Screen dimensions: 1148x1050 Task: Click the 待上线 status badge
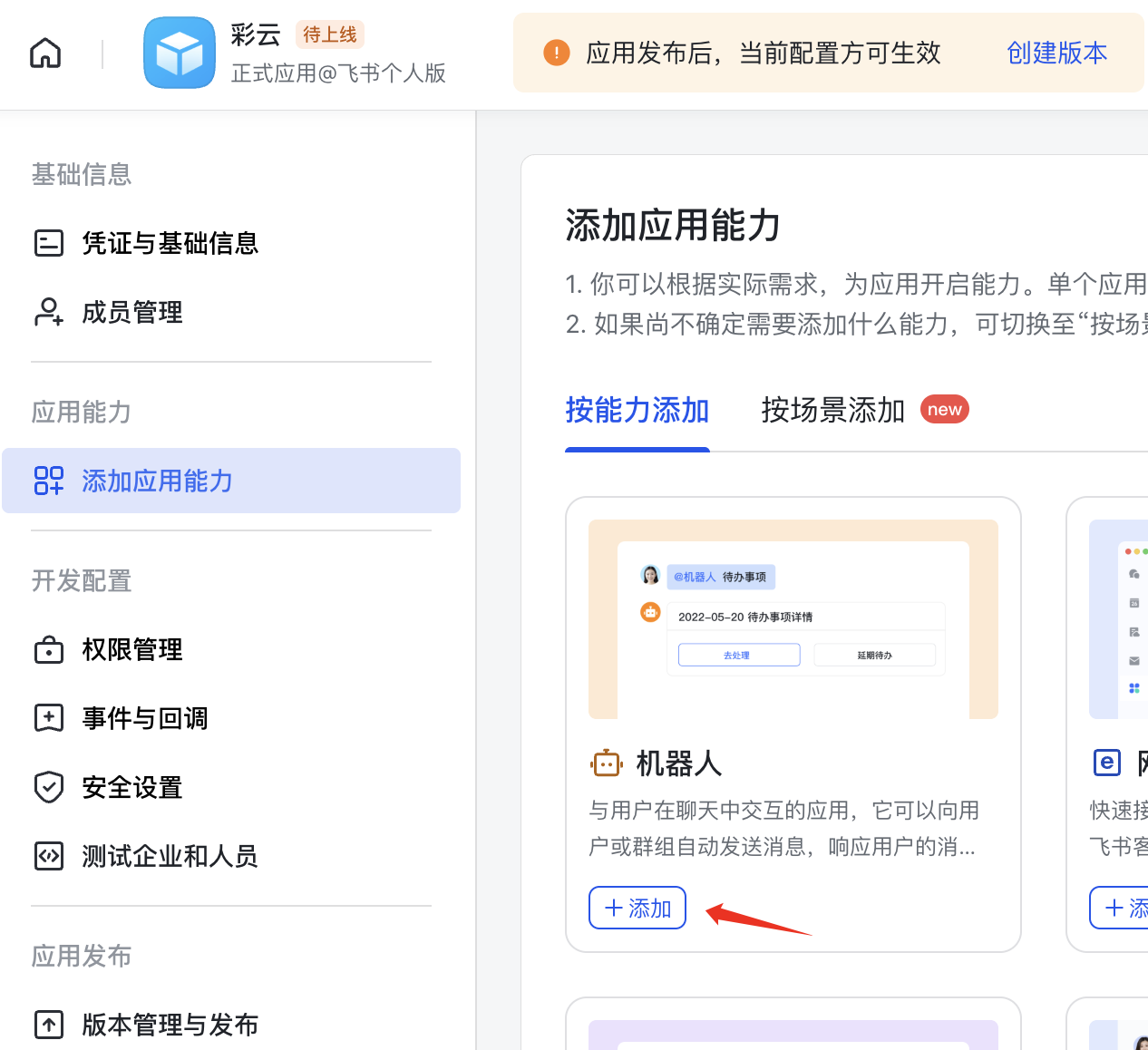[329, 34]
